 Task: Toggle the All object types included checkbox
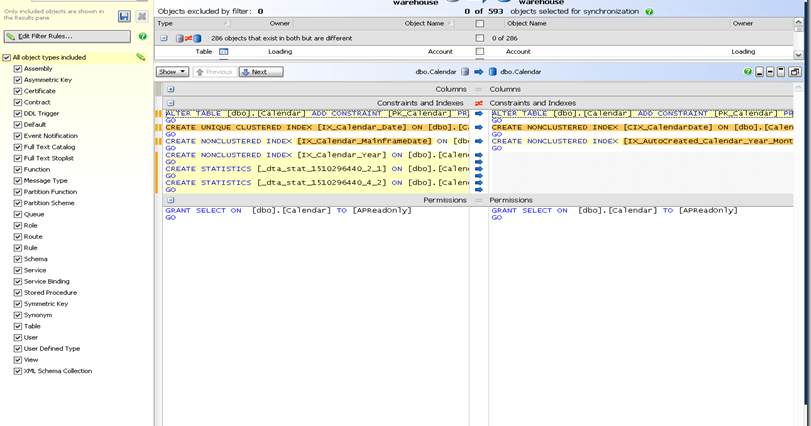[7, 58]
